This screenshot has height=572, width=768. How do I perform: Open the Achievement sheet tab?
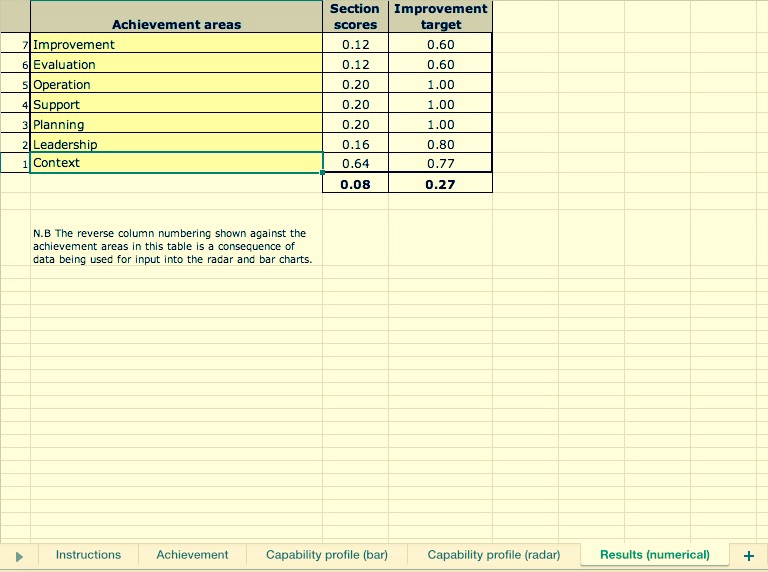(x=192, y=555)
